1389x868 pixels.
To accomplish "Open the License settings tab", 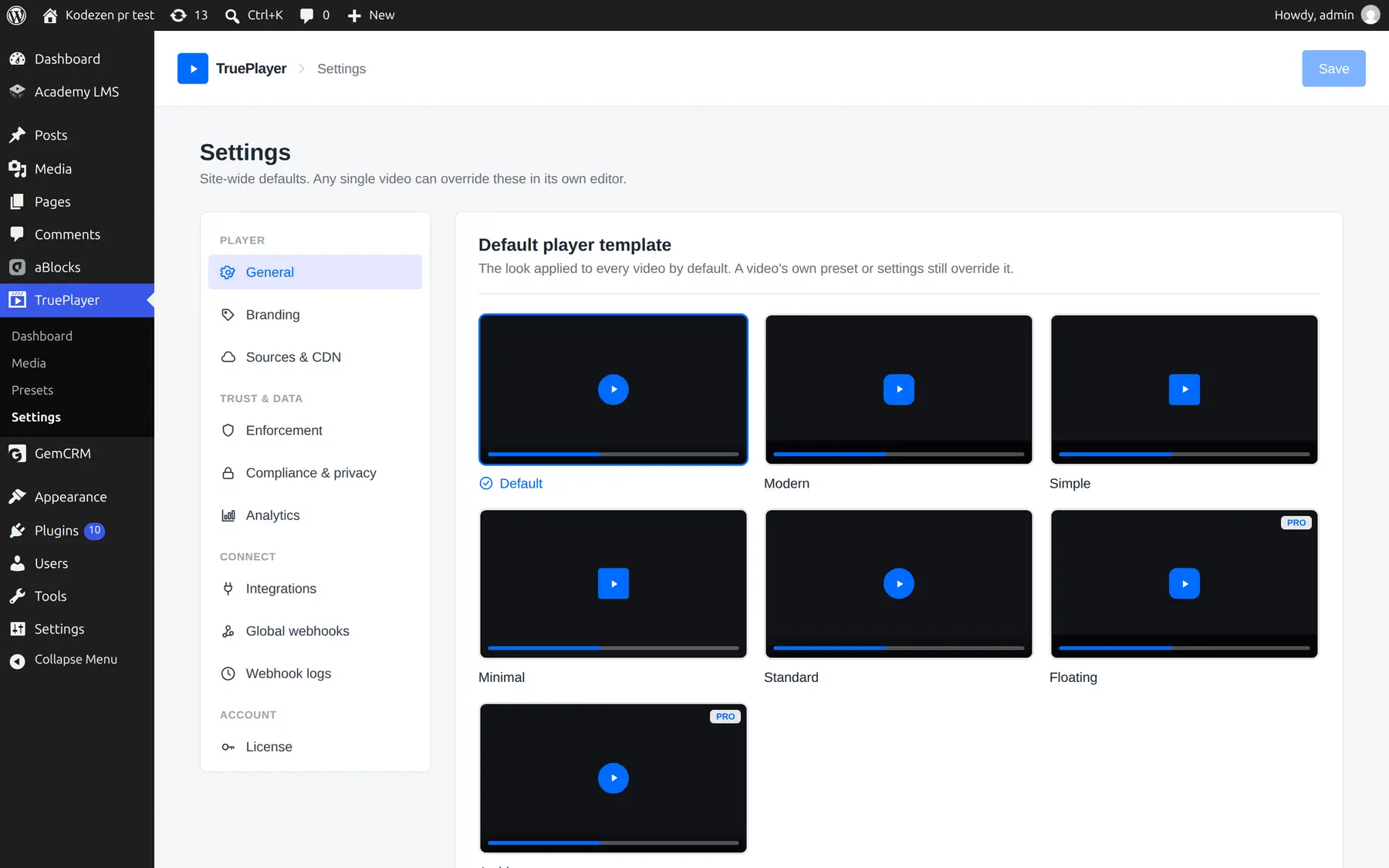I will coord(315,747).
